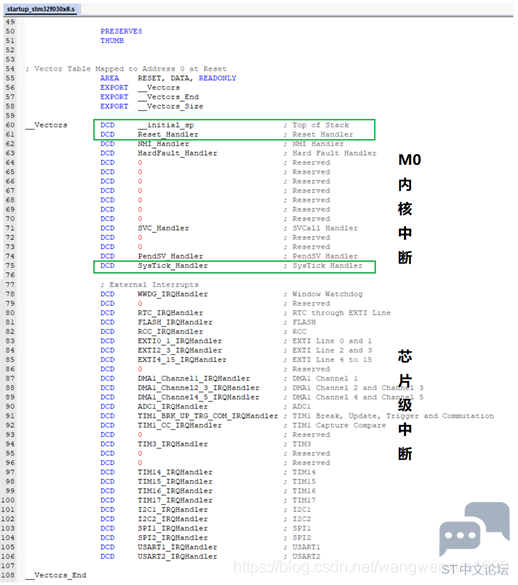This screenshot has width=518, height=585.
Task: Click the TIM1_CC_IRQHandler entry
Action: tap(180, 425)
